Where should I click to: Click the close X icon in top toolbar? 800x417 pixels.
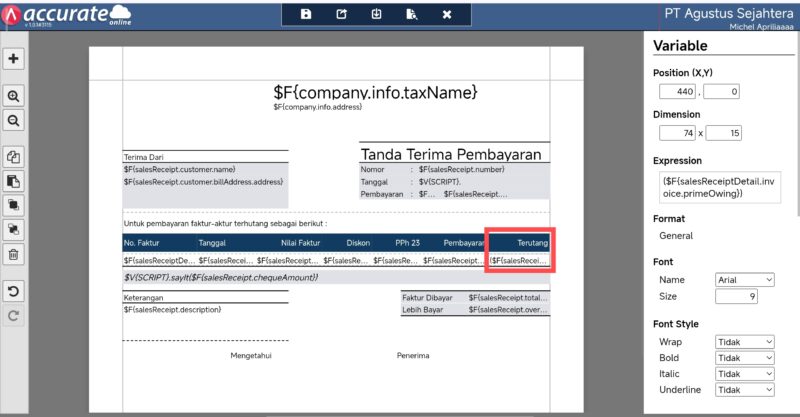[x=447, y=14]
